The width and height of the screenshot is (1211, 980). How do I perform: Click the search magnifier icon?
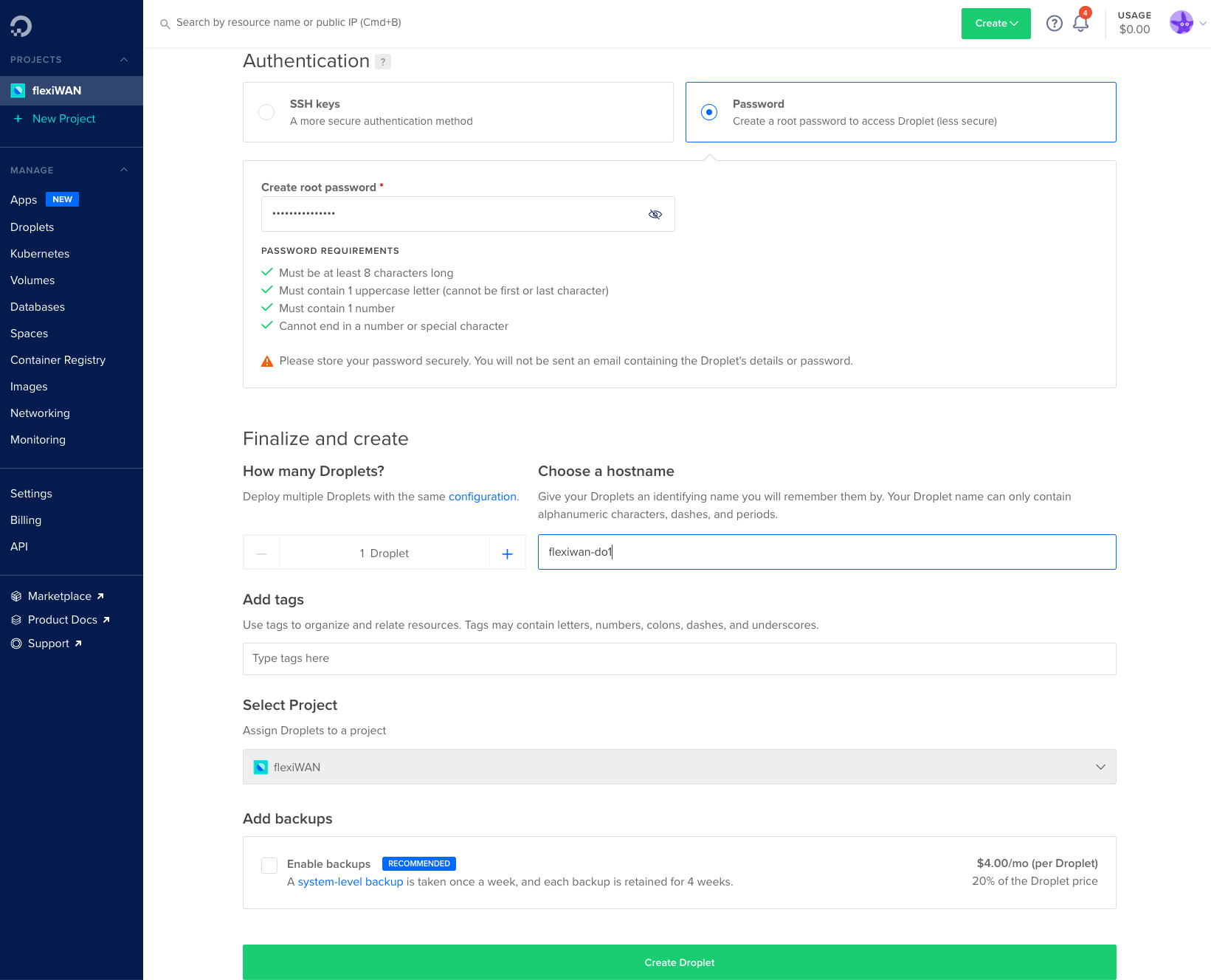tap(165, 24)
